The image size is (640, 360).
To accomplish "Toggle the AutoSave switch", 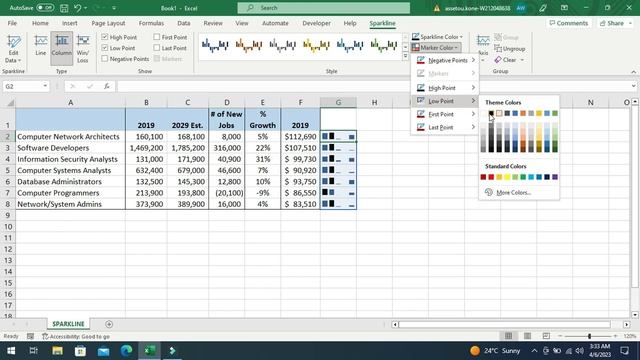I will click(44, 8).
